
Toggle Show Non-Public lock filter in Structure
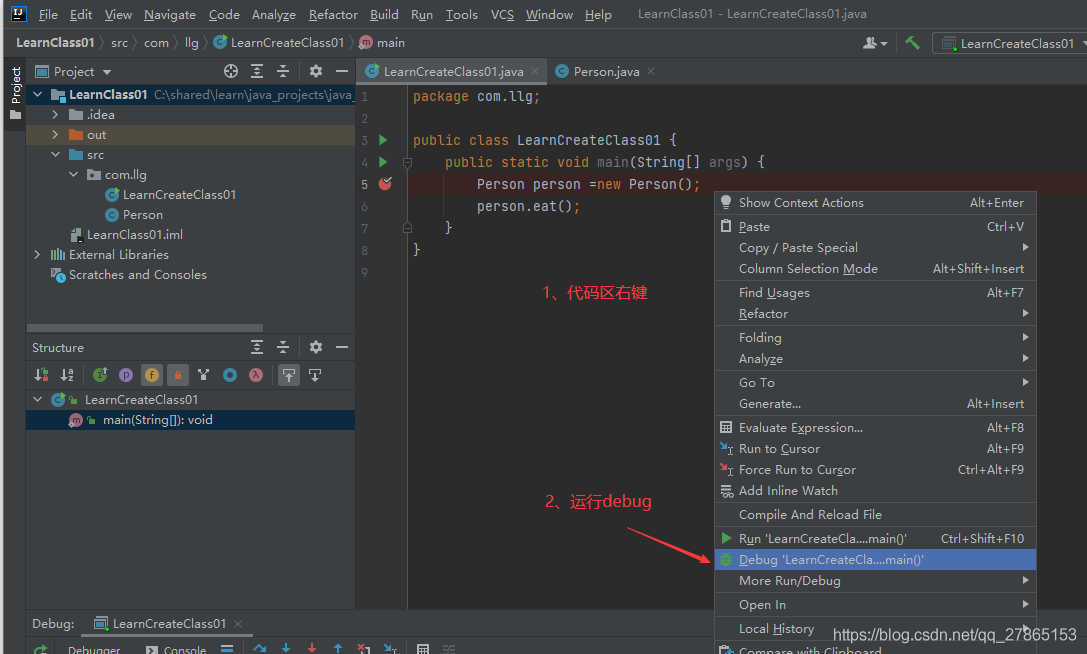[x=178, y=375]
